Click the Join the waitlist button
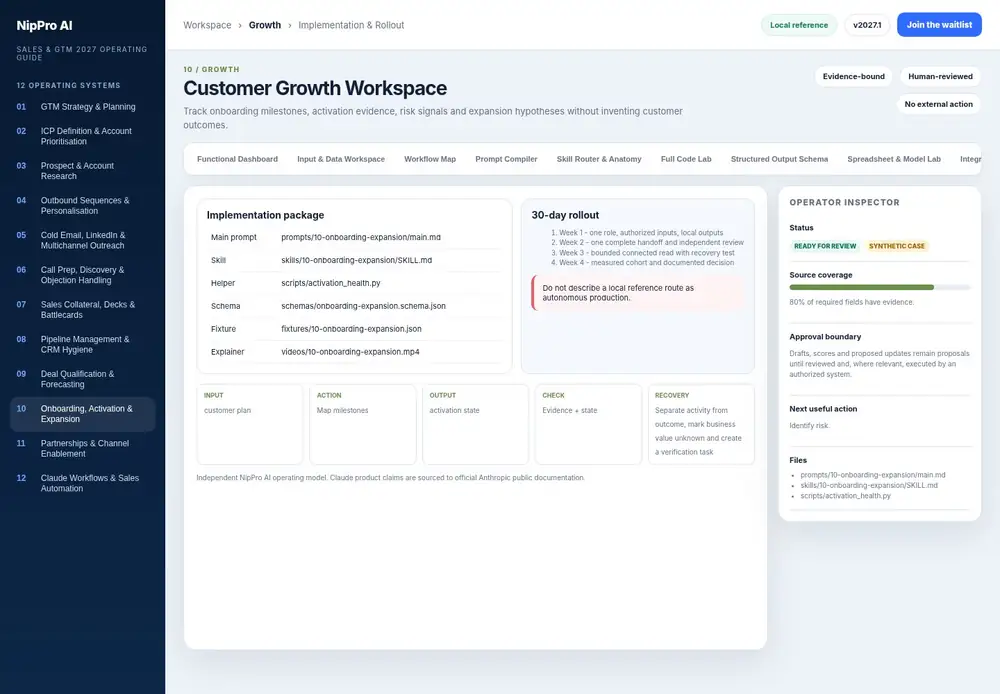 click(939, 25)
